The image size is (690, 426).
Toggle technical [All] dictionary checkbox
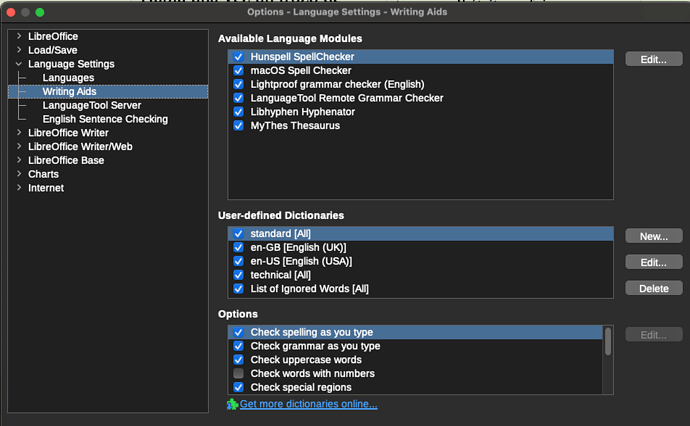(239, 275)
